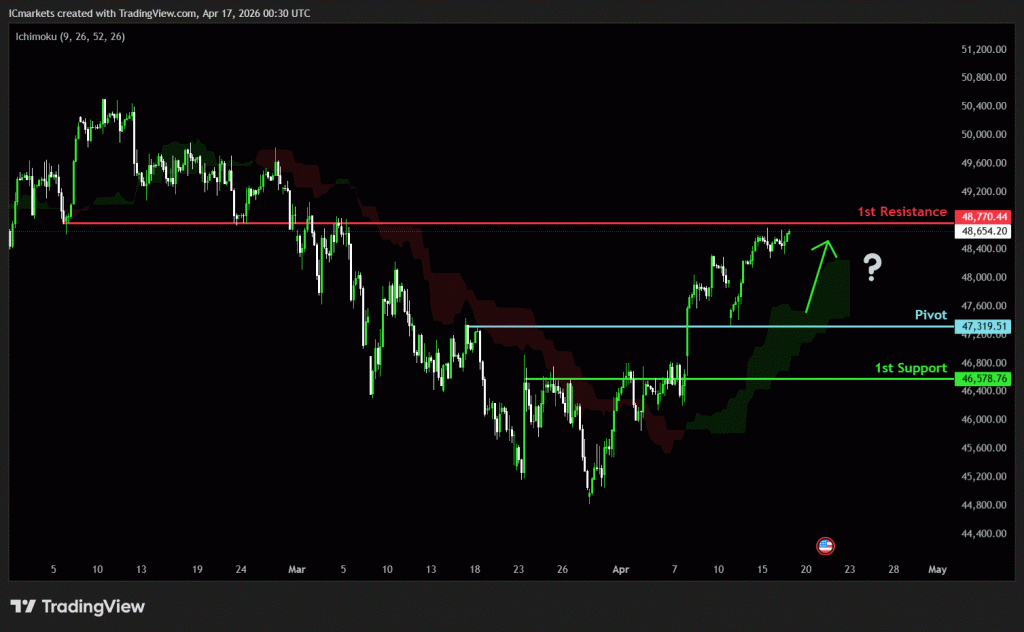Select the 1st Resistance text label

901,212
